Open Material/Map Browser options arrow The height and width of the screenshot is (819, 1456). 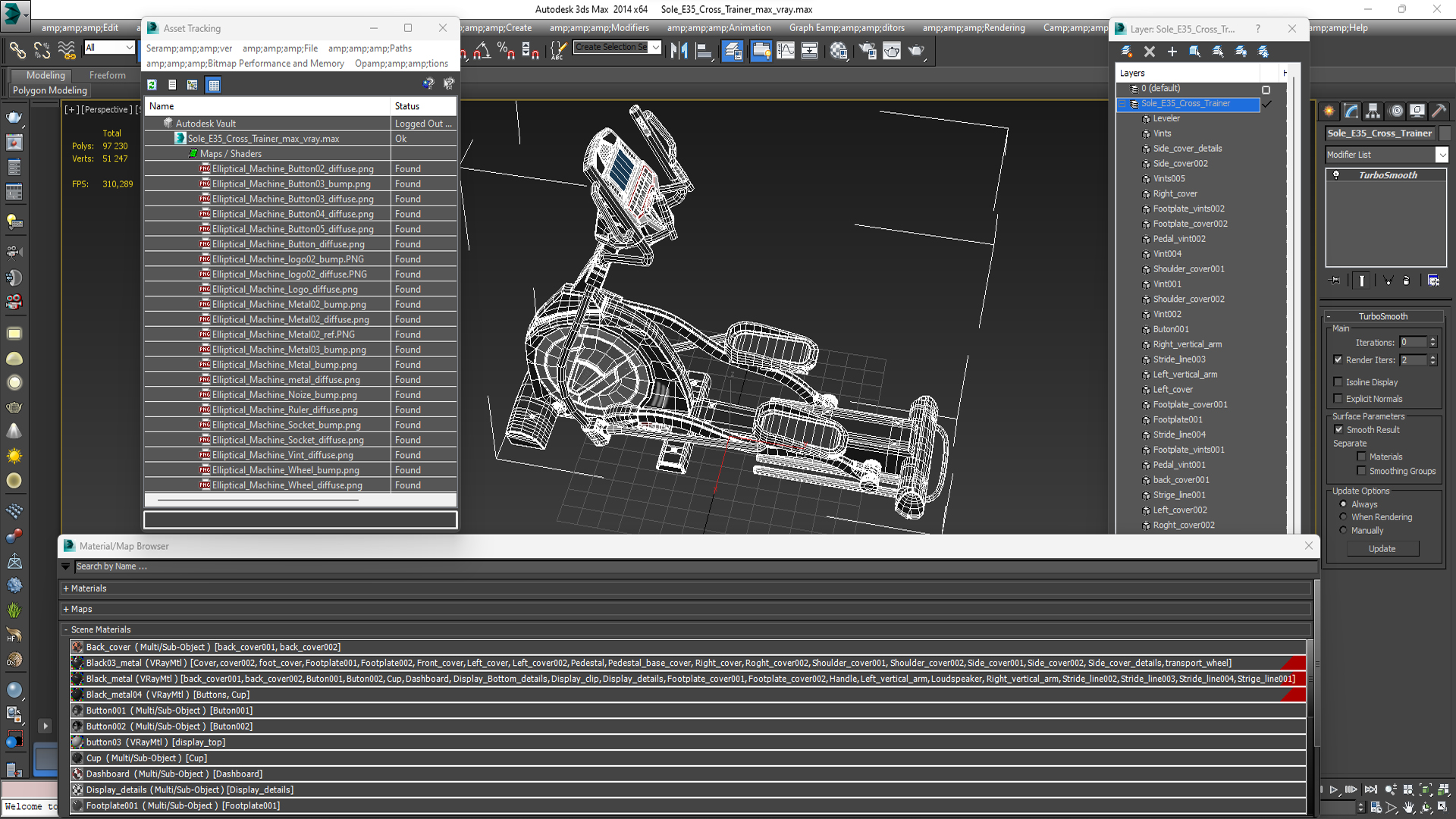(x=66, y=566)
